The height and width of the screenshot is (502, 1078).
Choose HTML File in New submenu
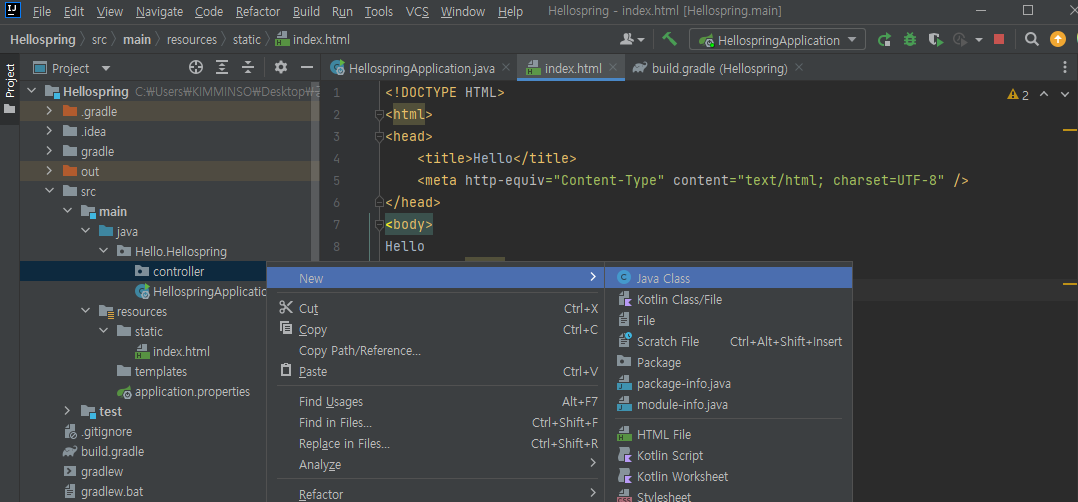(728, 435)
